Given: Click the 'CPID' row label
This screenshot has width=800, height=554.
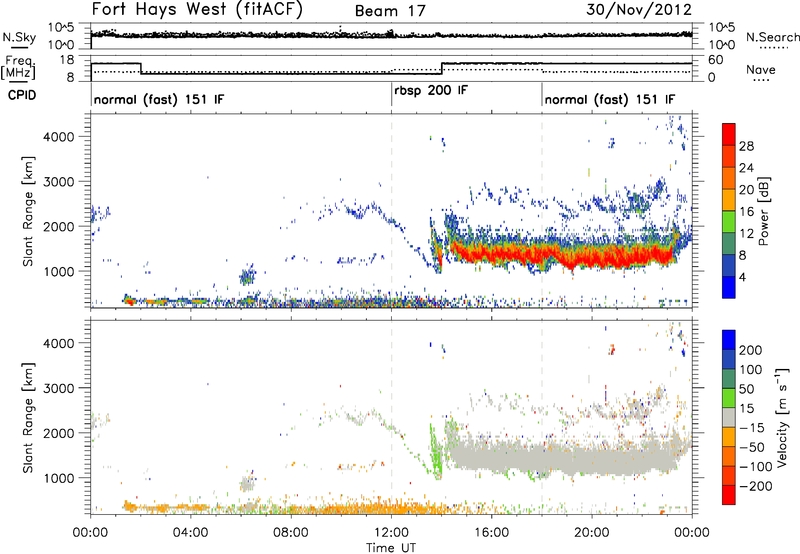Looking at the screenshot, I should [x=22, y=95].
